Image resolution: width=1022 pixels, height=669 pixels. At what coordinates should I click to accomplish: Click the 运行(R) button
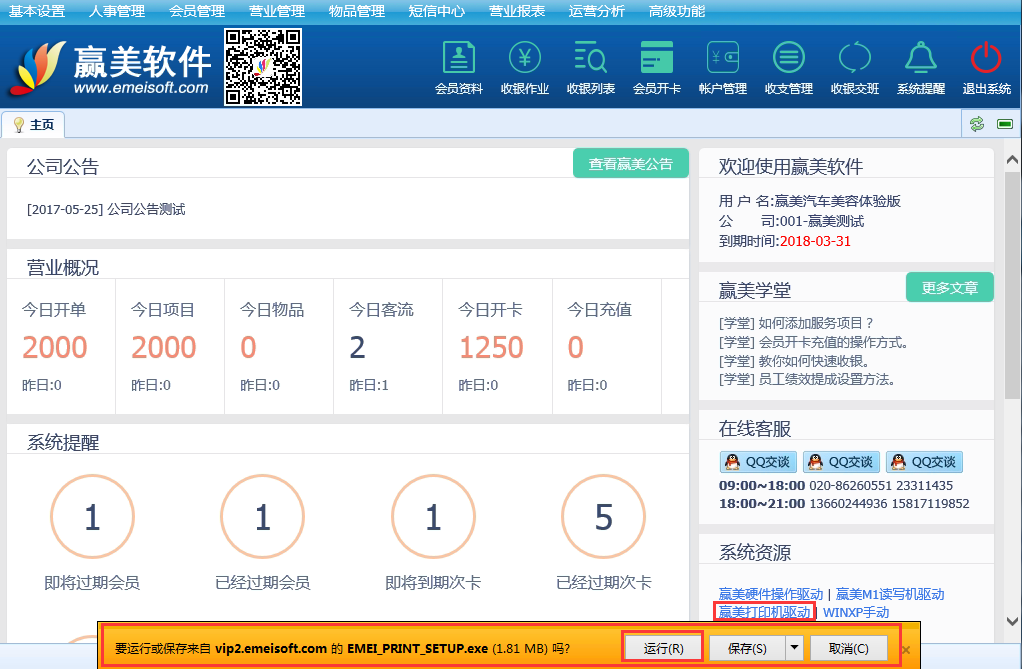pyautogui.click(x=663, y=648)
